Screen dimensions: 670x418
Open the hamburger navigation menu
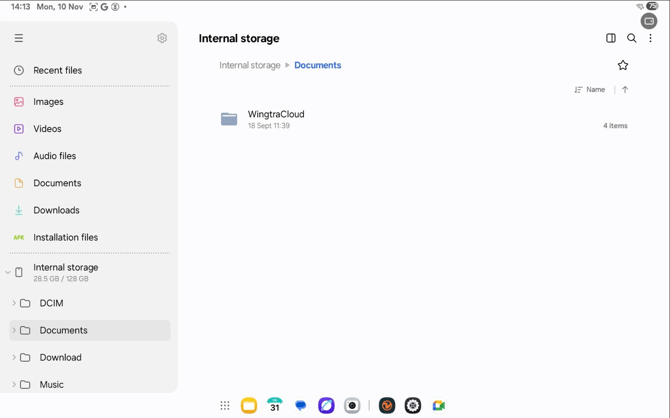point(19,38)
